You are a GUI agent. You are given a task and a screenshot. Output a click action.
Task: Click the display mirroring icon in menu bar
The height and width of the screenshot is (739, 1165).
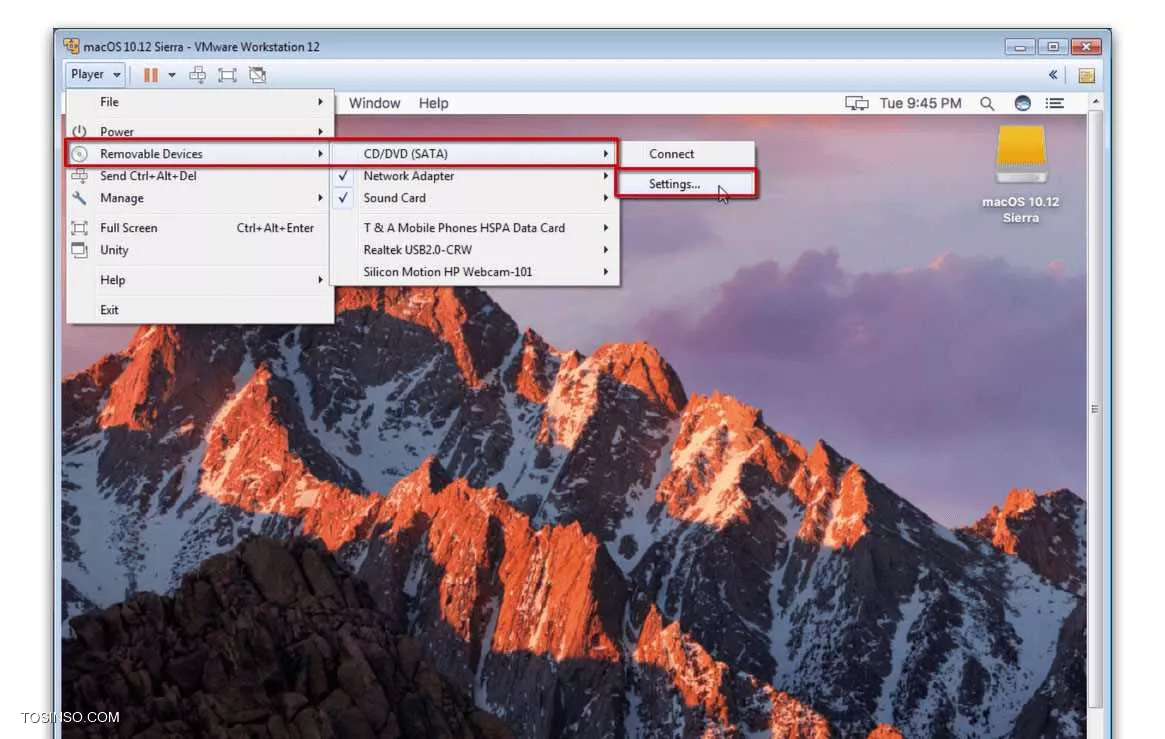pyautogui.click(x=857, y=103)
